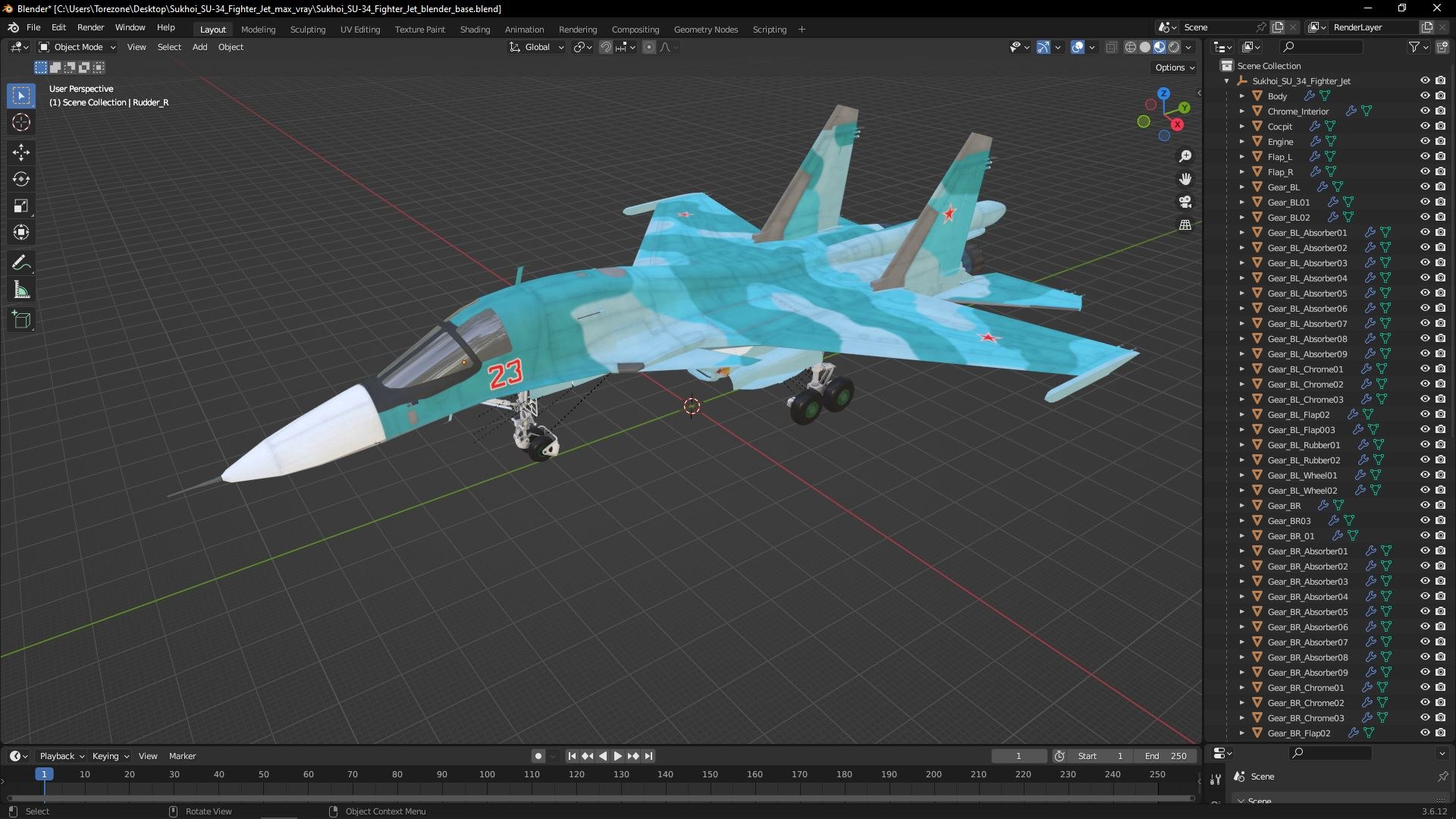1456x819 pixels.
Task: Open the Keying dropdown
Action: point(111,756)
